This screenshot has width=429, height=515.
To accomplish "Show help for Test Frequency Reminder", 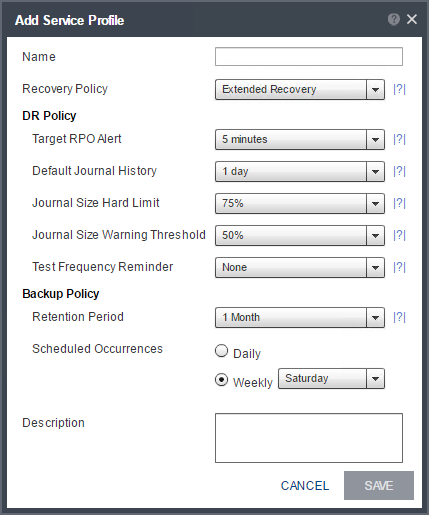I will (x=399, y=267).
